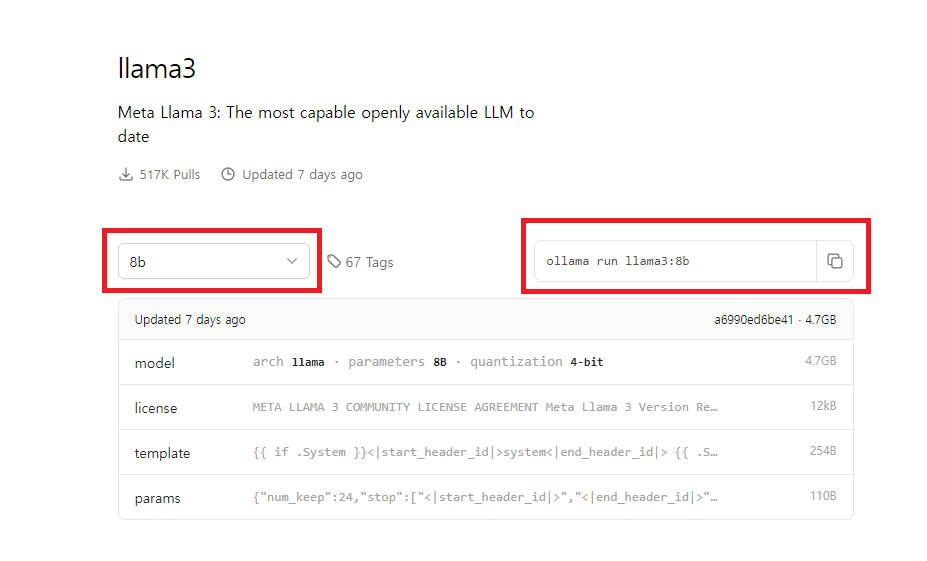
Task: Copy the ollama run command
Action: click(x=834, y=261)
